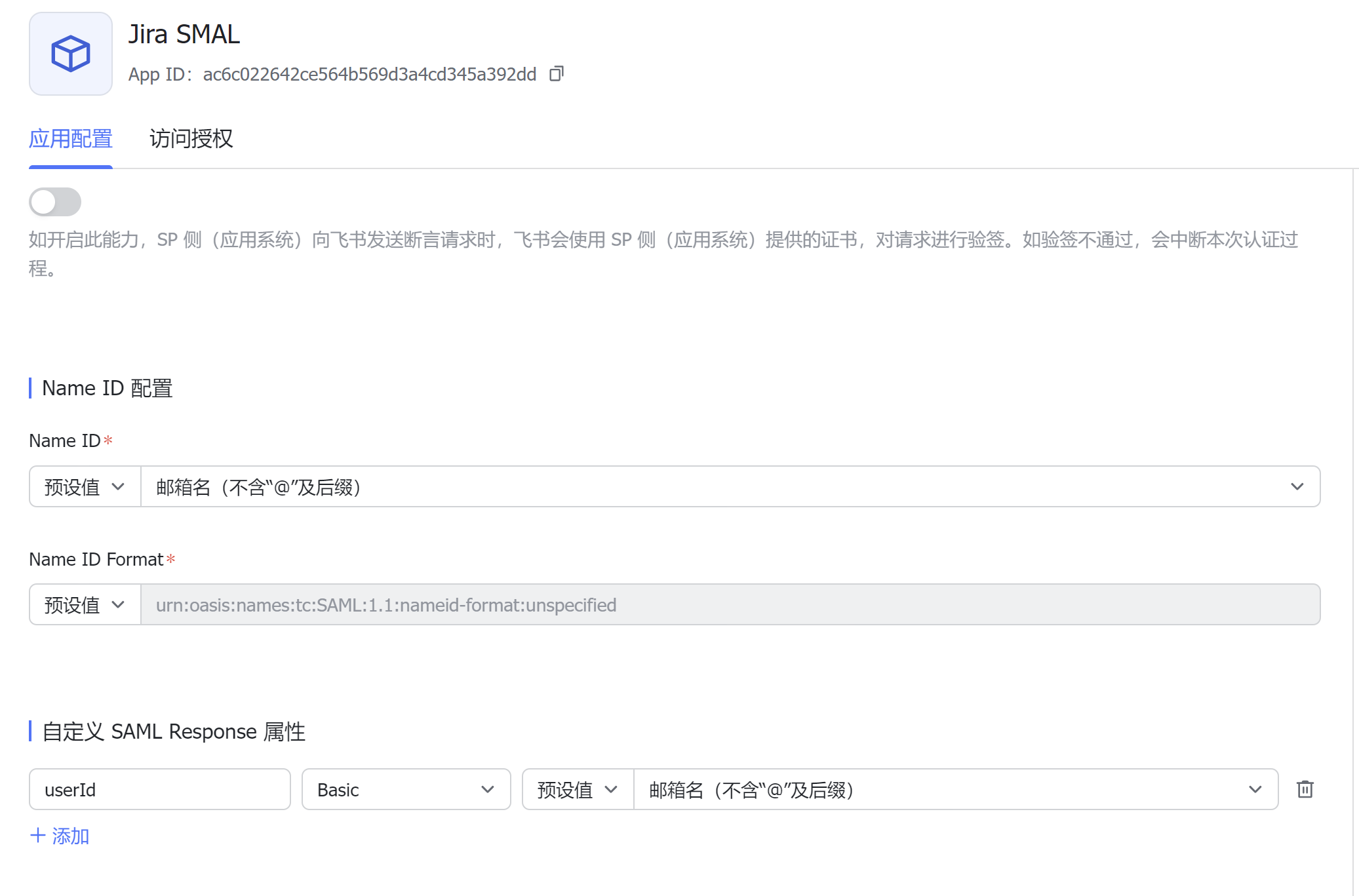Screen dimensions: 1359x896
Task: Click the App ID value text
Action: click(x=369, y=75)
